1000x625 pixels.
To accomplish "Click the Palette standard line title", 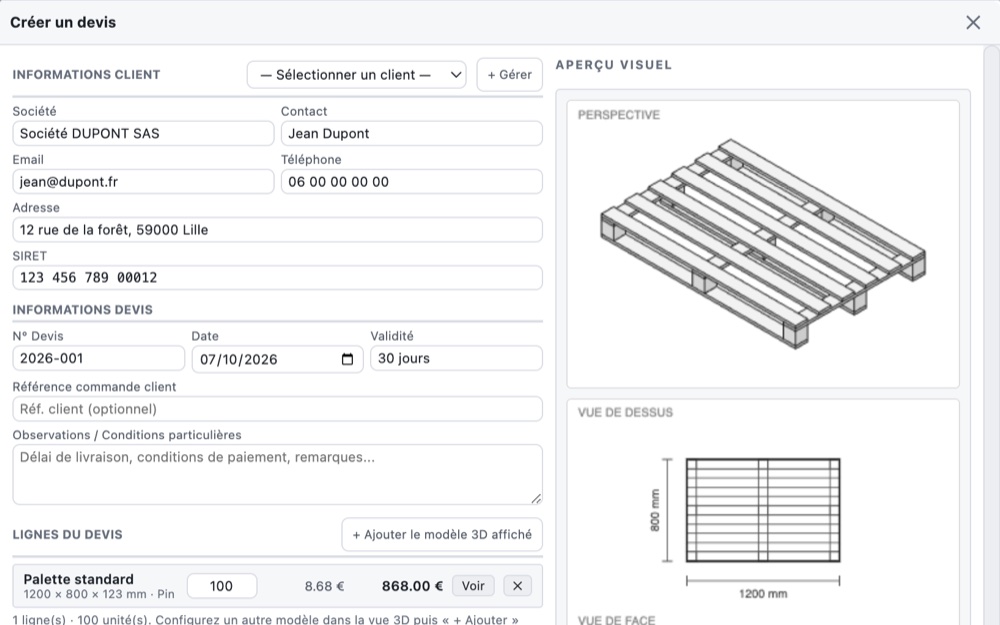I will pos(78,579).
